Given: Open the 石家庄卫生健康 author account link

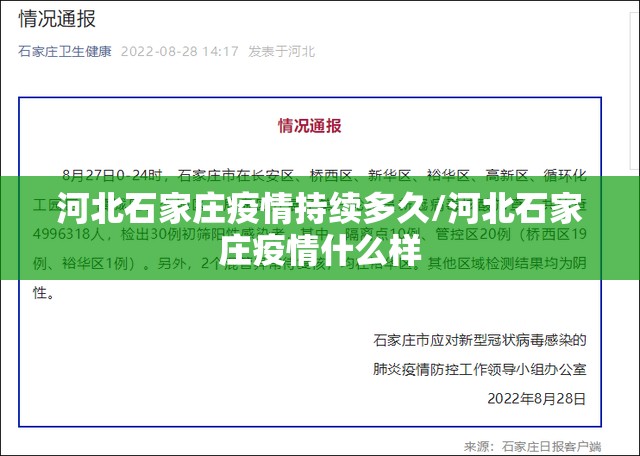Looking at the screenshot, I should pyautogui.click(x=65, y=51).
